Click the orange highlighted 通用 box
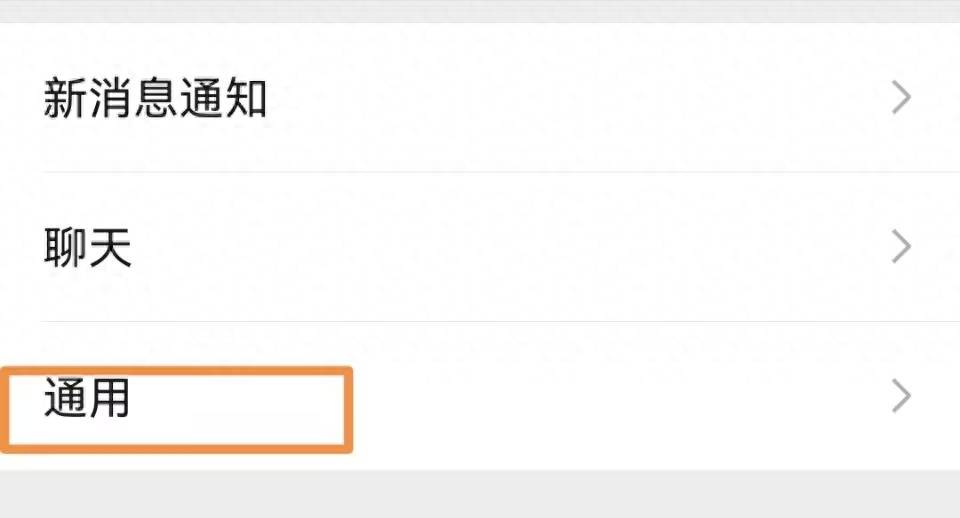960x518 pixels. (x=176, y=408)
